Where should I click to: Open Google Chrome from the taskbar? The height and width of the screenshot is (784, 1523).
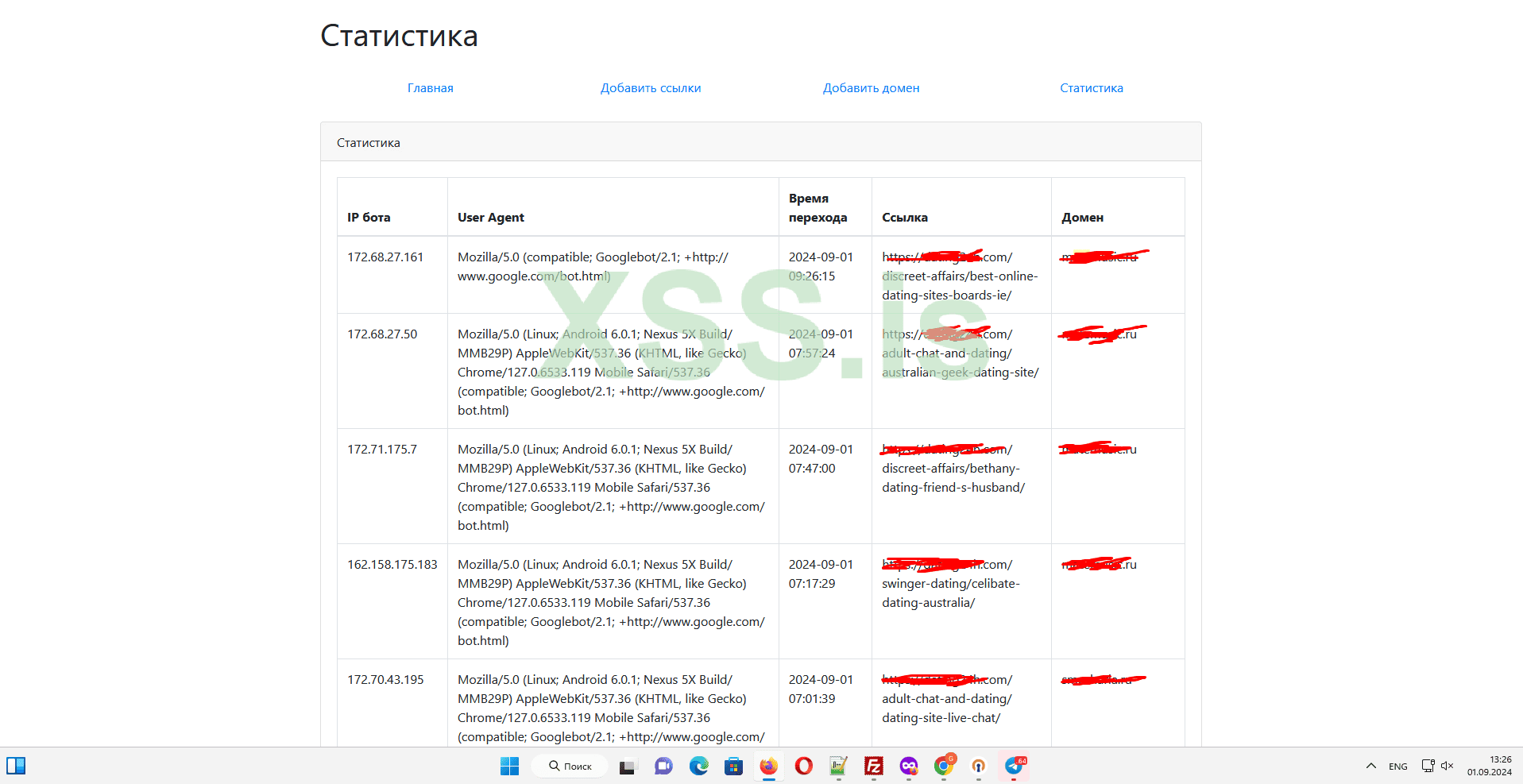[944, 766]
